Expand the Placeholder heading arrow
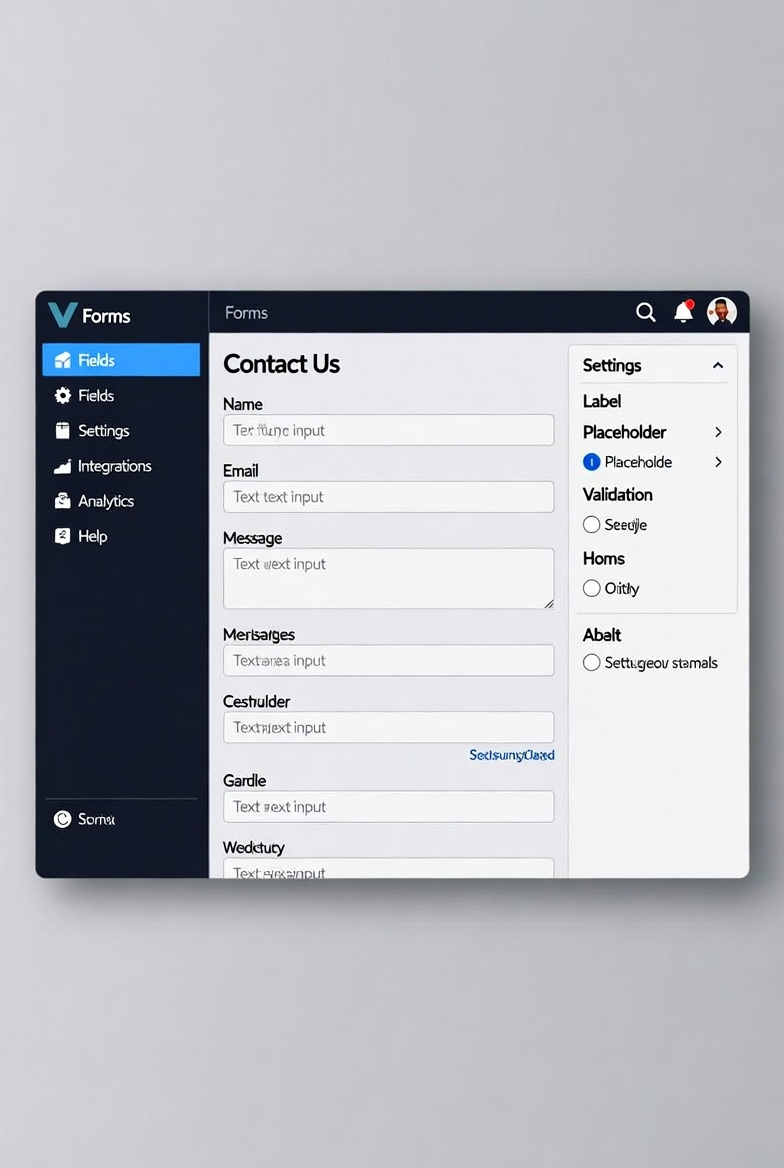784x1168 pixels. [x=718, y=432]
